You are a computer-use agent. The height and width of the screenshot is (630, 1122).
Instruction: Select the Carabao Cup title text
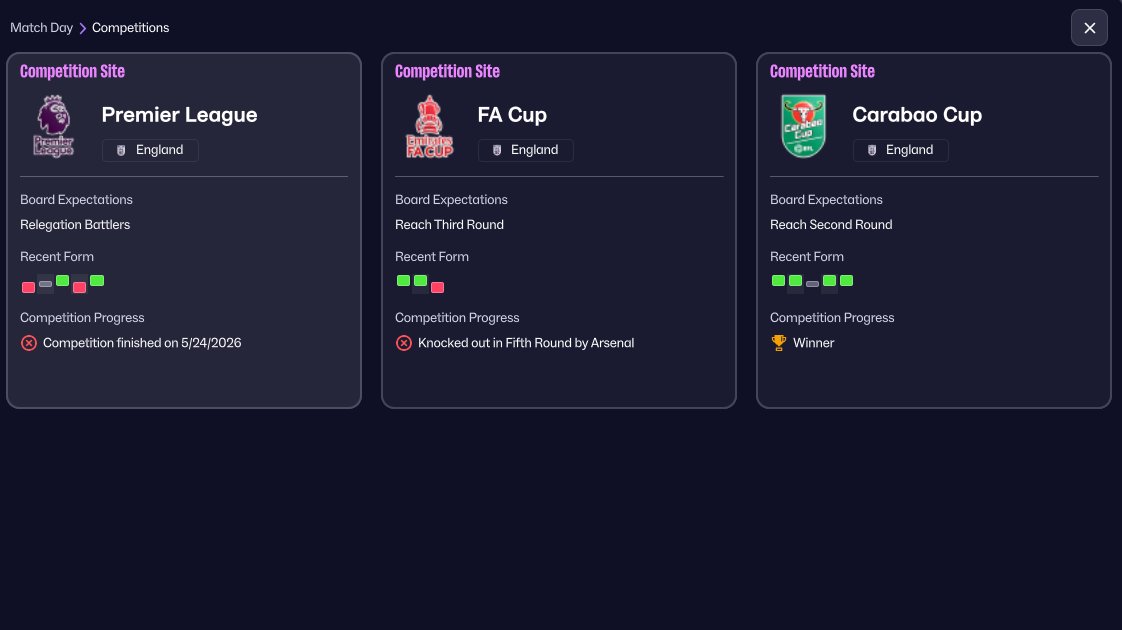pyautogui.click(x=917, y=115)
